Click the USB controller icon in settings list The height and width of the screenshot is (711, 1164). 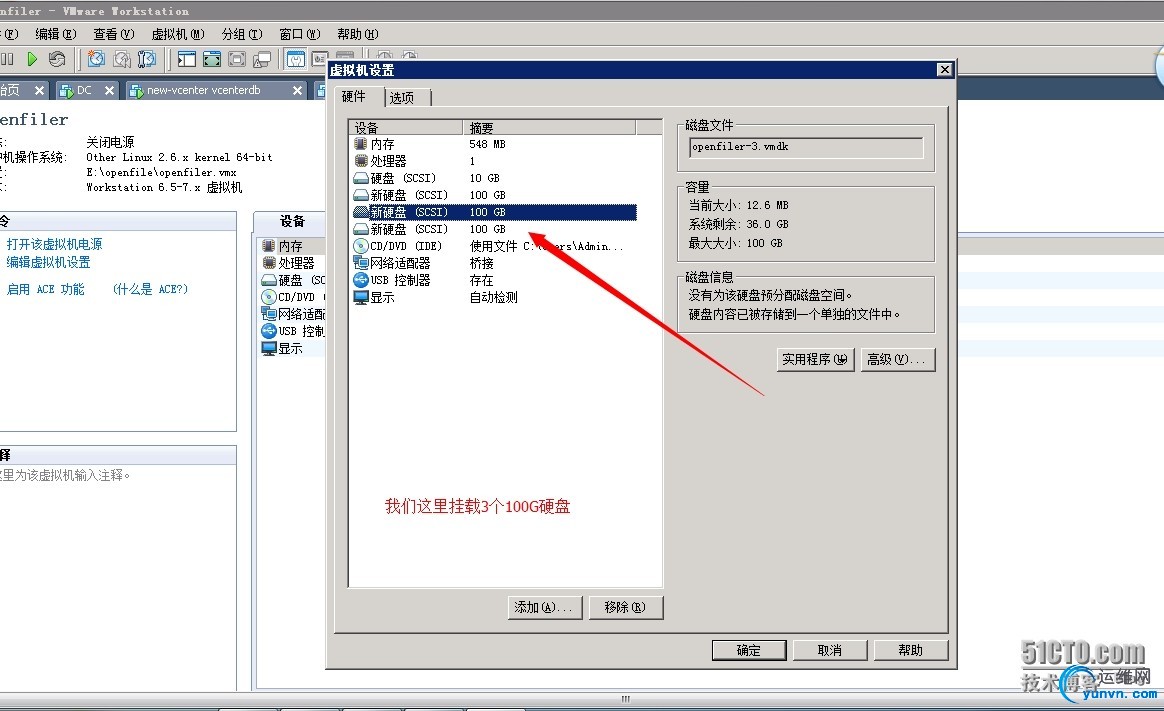point(361,280)
